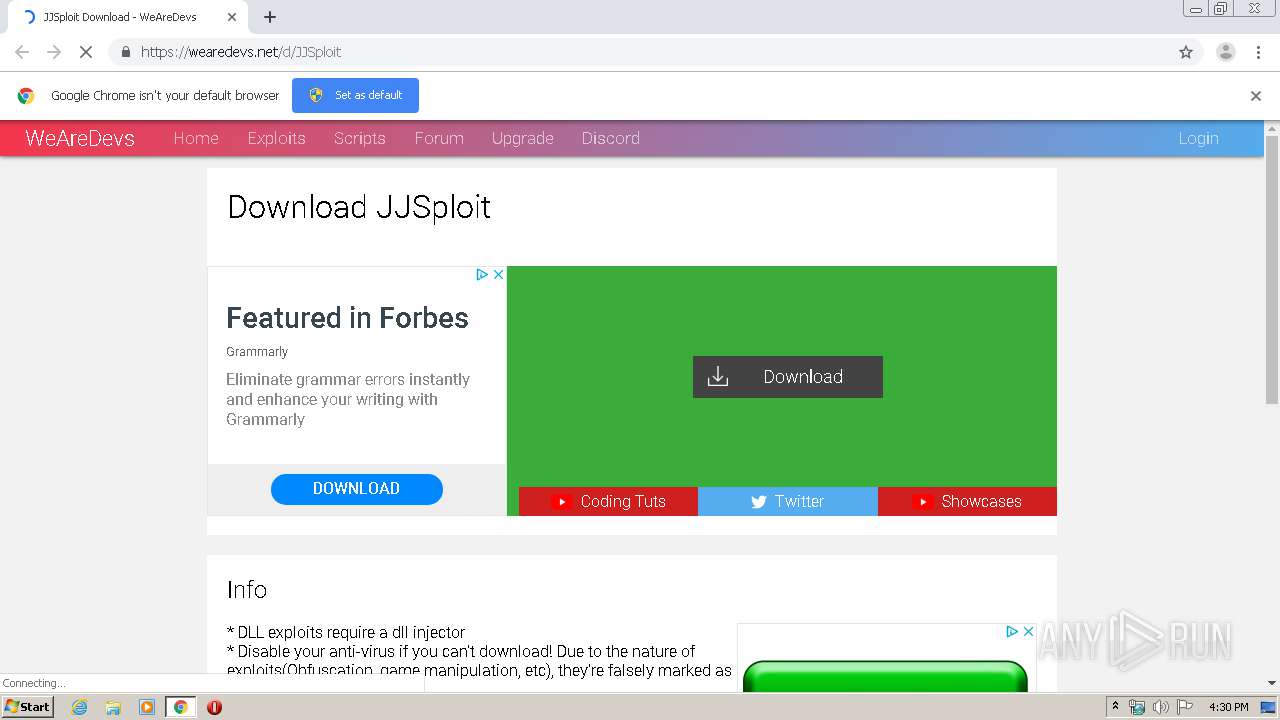The width and height of the screenshot is (1280, 720).
Task: Go to the Home menu item
Action: tap(196, 138)
